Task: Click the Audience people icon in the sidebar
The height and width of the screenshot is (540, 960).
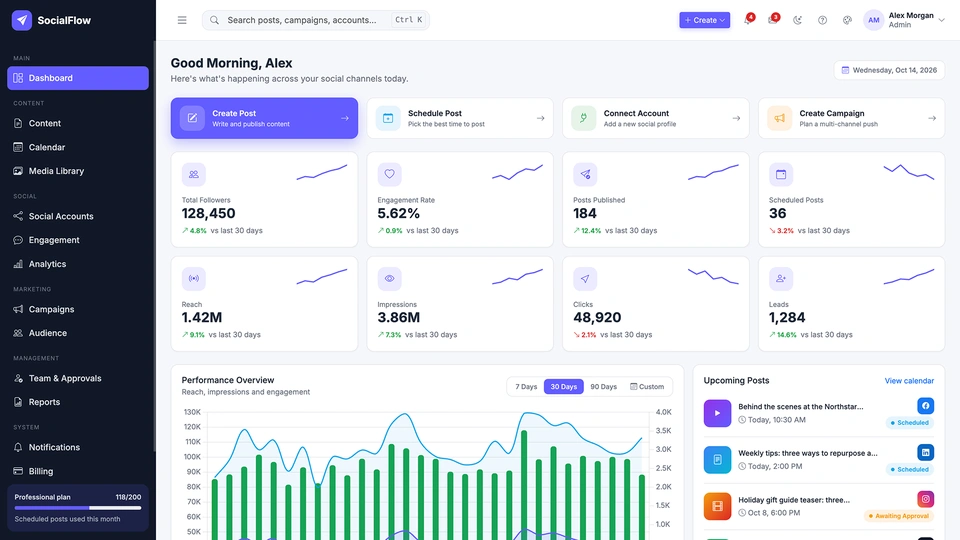Action: [18, 333]
